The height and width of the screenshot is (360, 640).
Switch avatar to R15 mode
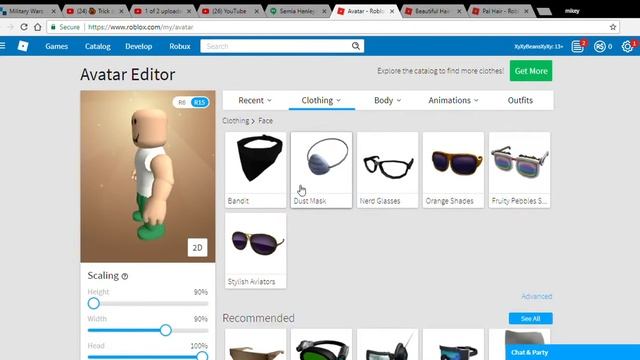click(199, 102)
